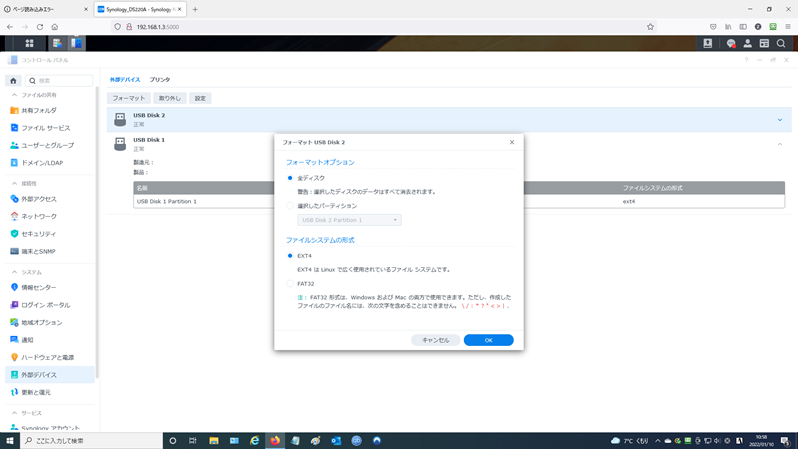Collapse the File Sharing sidebar section
Image resolution: width=798 pixels, height=449 pixels.
click(x=14, y=95)
